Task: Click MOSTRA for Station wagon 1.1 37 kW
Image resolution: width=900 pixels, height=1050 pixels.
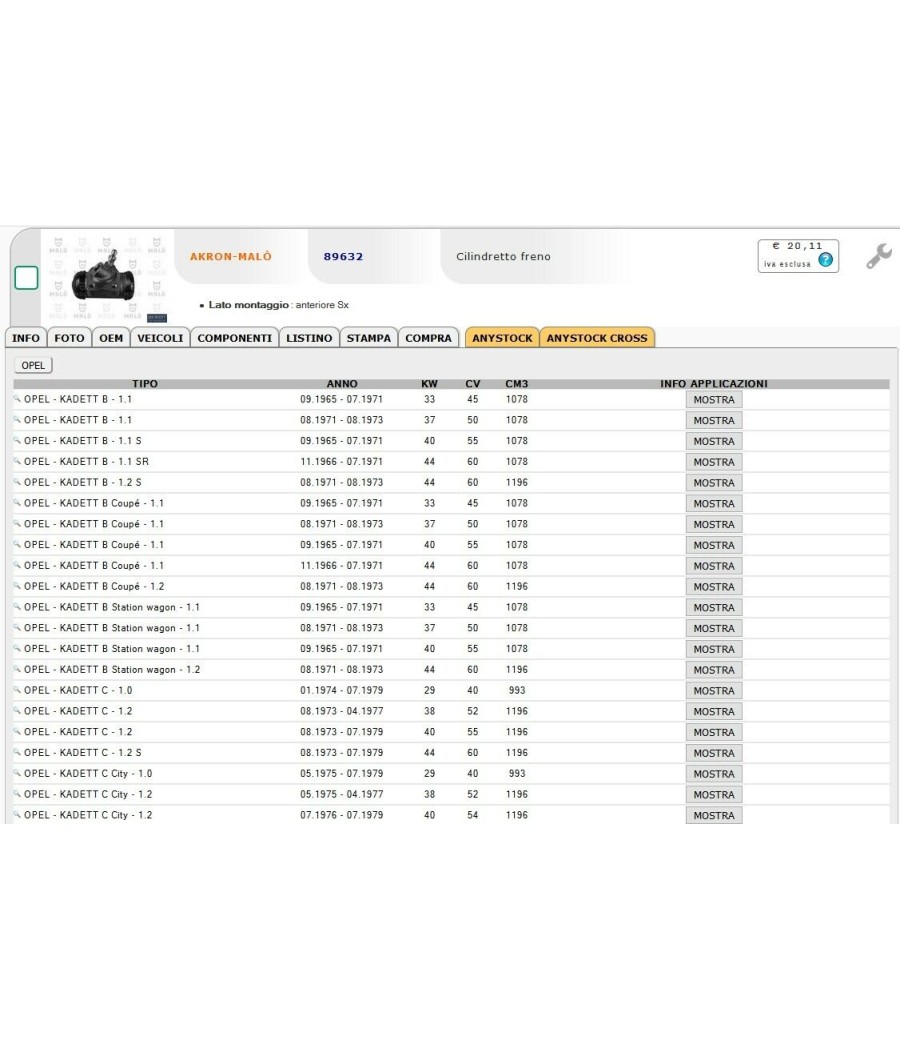Action: pos(714,628)
